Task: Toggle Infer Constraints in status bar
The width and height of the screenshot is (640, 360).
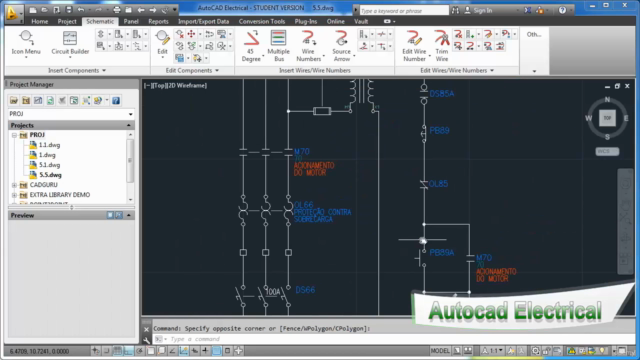Action: click(x=96, y=351)
